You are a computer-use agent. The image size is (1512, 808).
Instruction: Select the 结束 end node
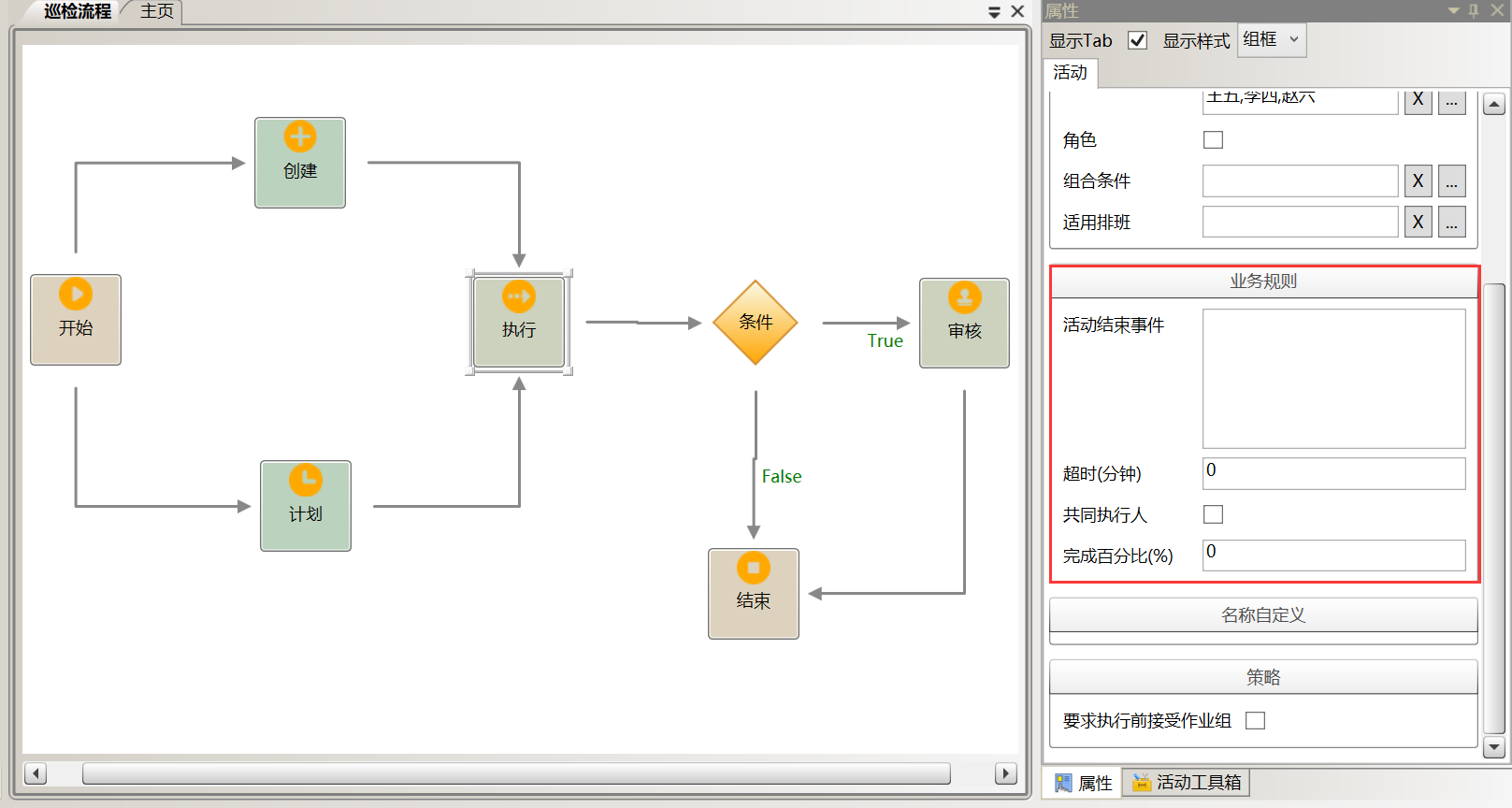pyautogui.click(x=754, y=593)
